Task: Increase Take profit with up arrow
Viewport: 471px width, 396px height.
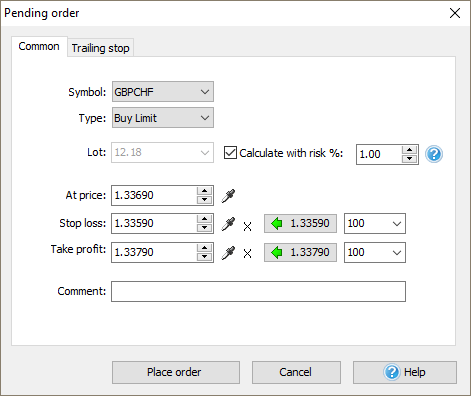Action: [x=204, y=248]
